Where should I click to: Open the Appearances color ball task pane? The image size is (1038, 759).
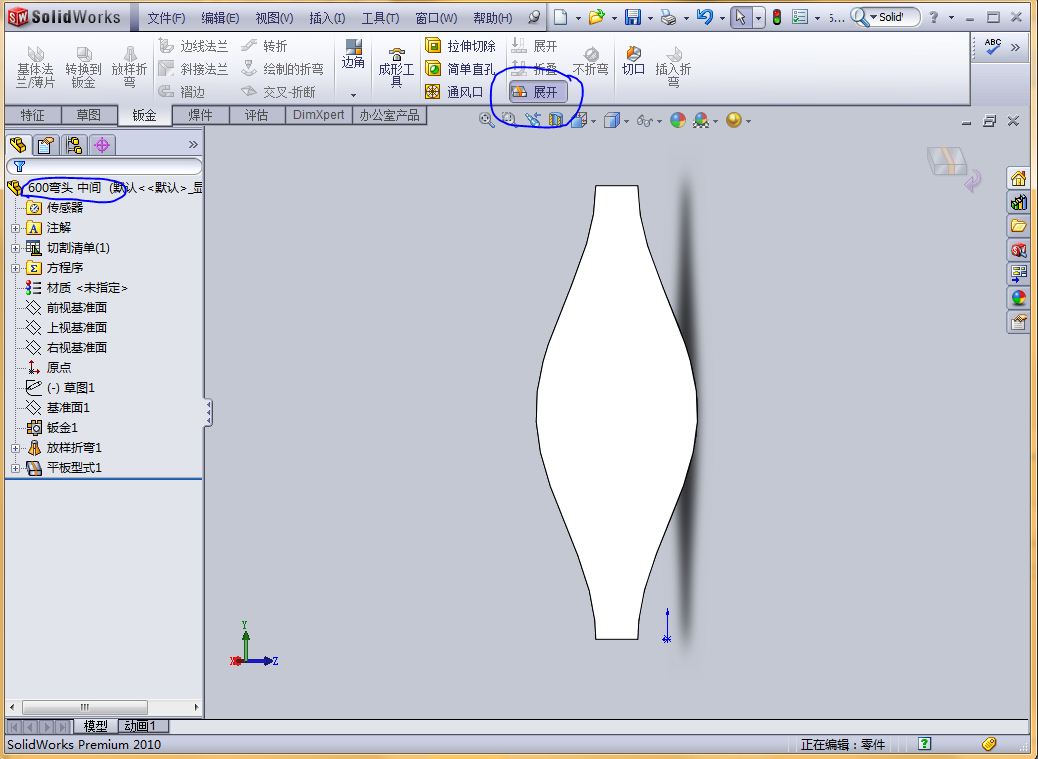coord(1018,298)
